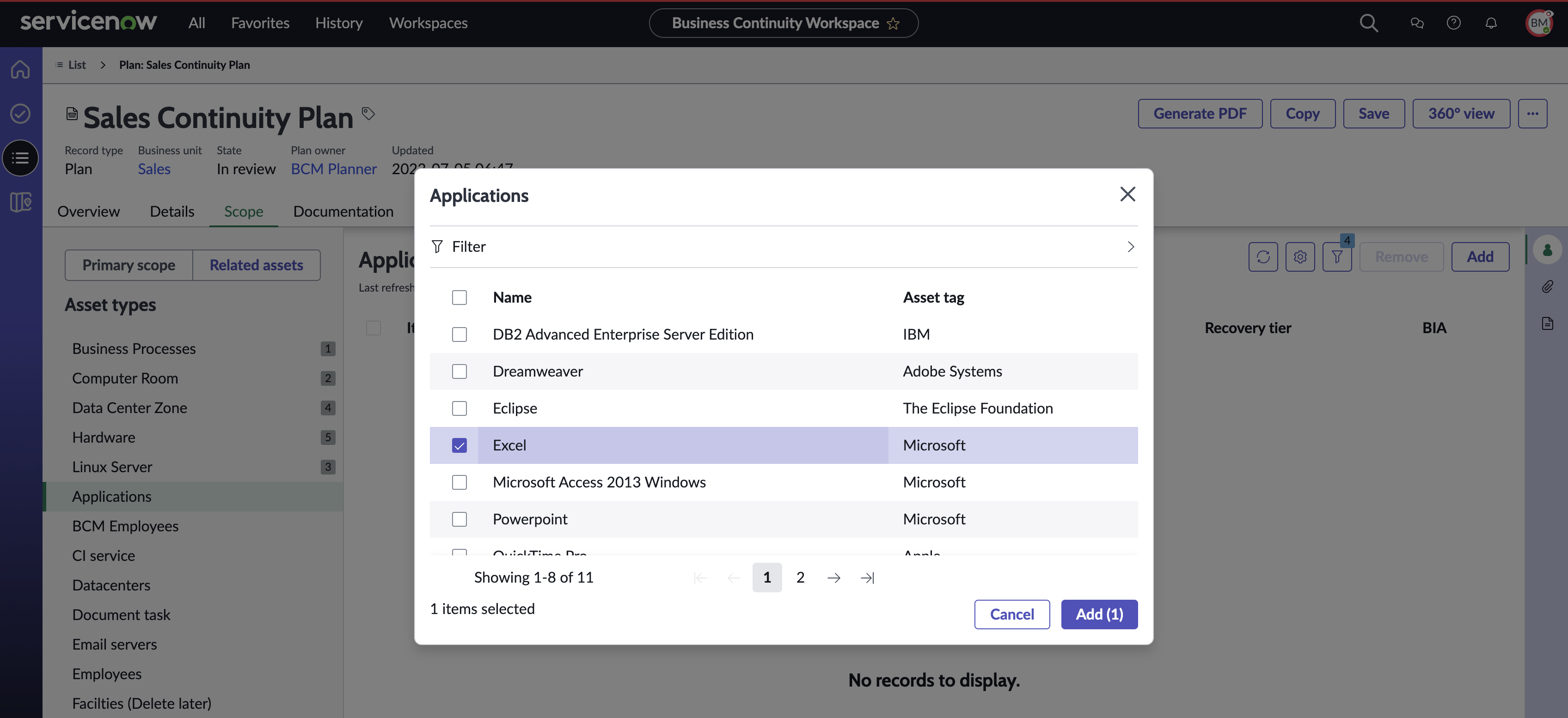Select the Primary scope tab

coord(129,265)
